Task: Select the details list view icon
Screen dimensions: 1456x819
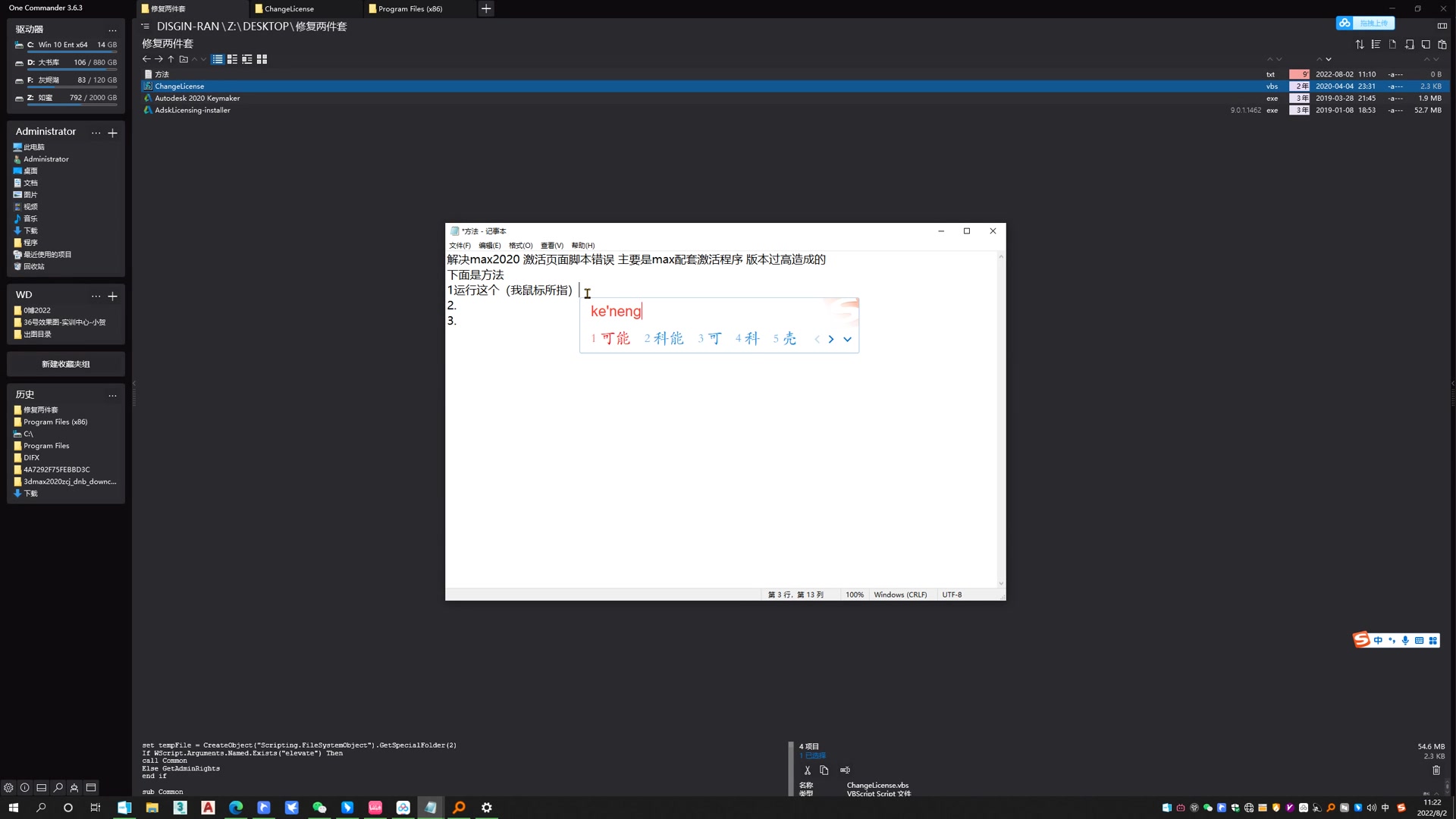Action: tap(218, 59)
